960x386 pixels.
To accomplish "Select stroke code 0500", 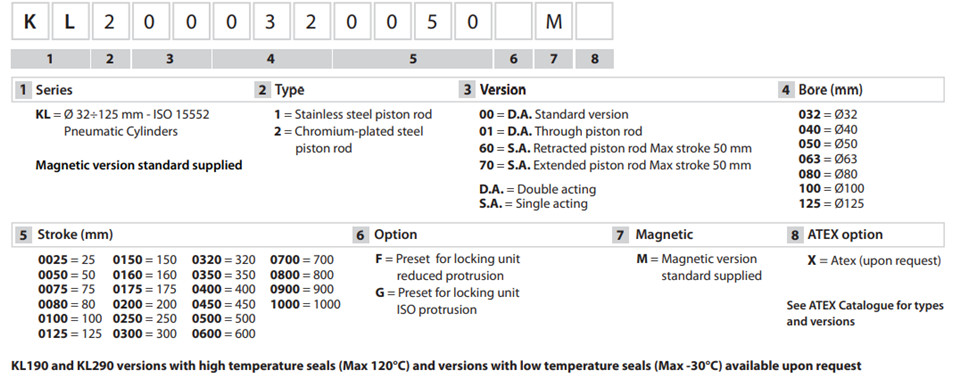I will (x=223, y=319).
